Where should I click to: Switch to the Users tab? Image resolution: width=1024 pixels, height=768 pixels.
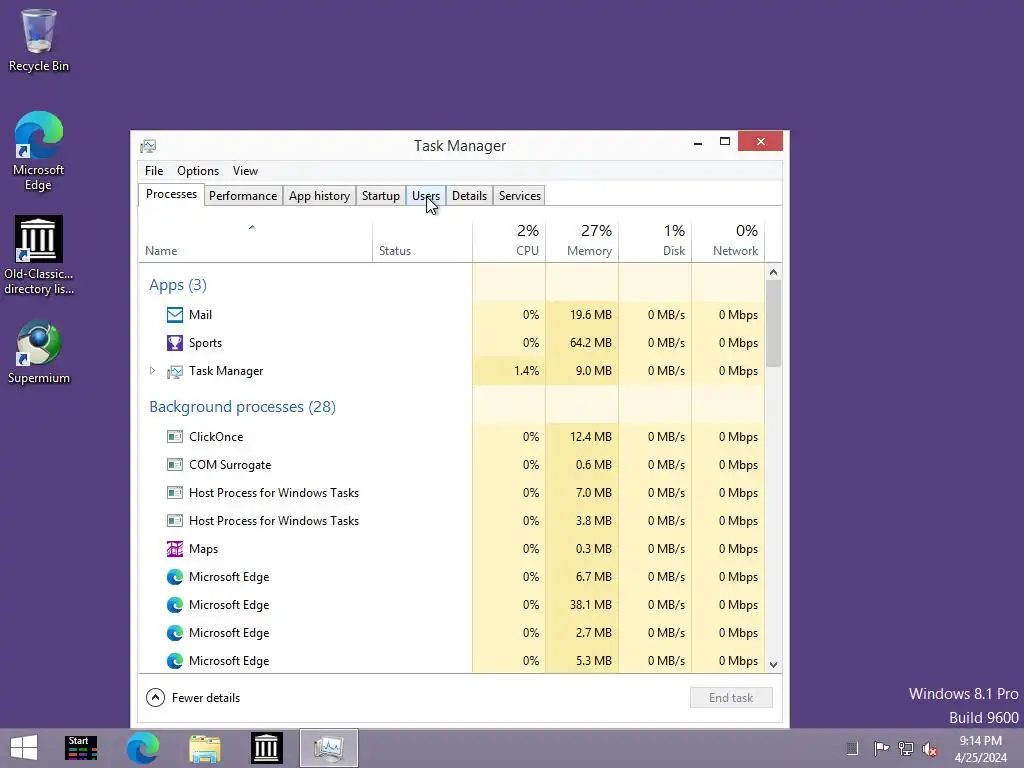pyautogui.click(x=426, y=196)
